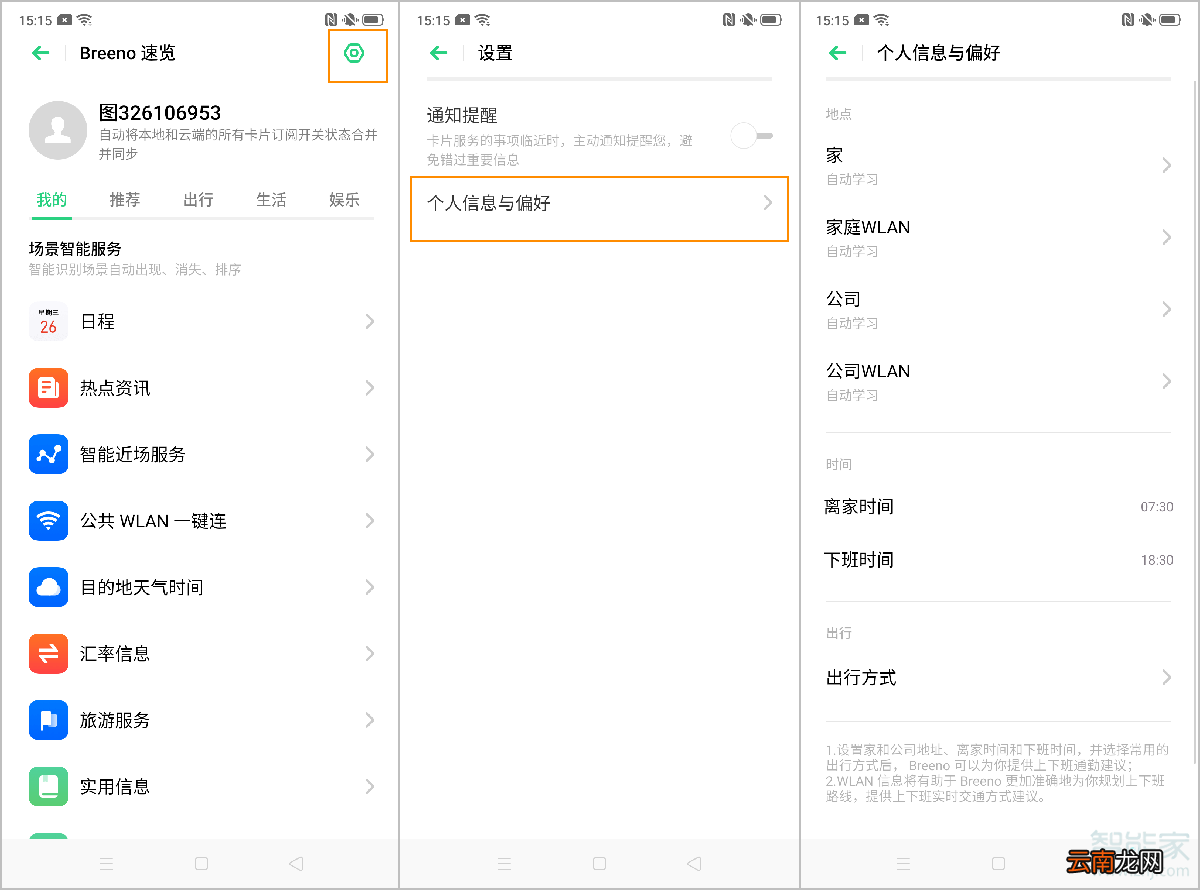Select the 我的 tab
This screenshot has width=1200, height=890.
(52, 200)
